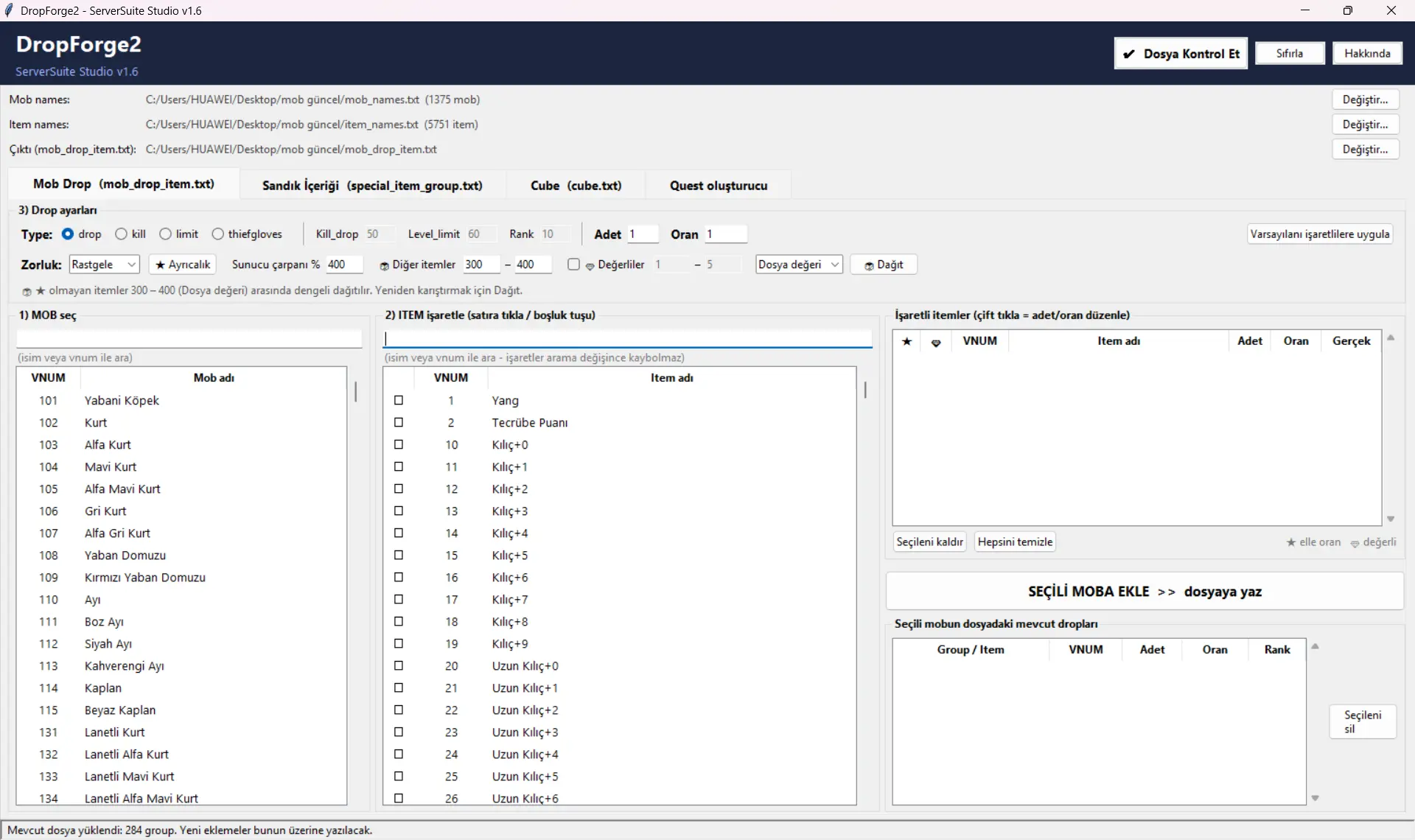Select mob row Beyaz Kaplan
The height and width of the screenshot is (840, 1415).
point(181,710)
